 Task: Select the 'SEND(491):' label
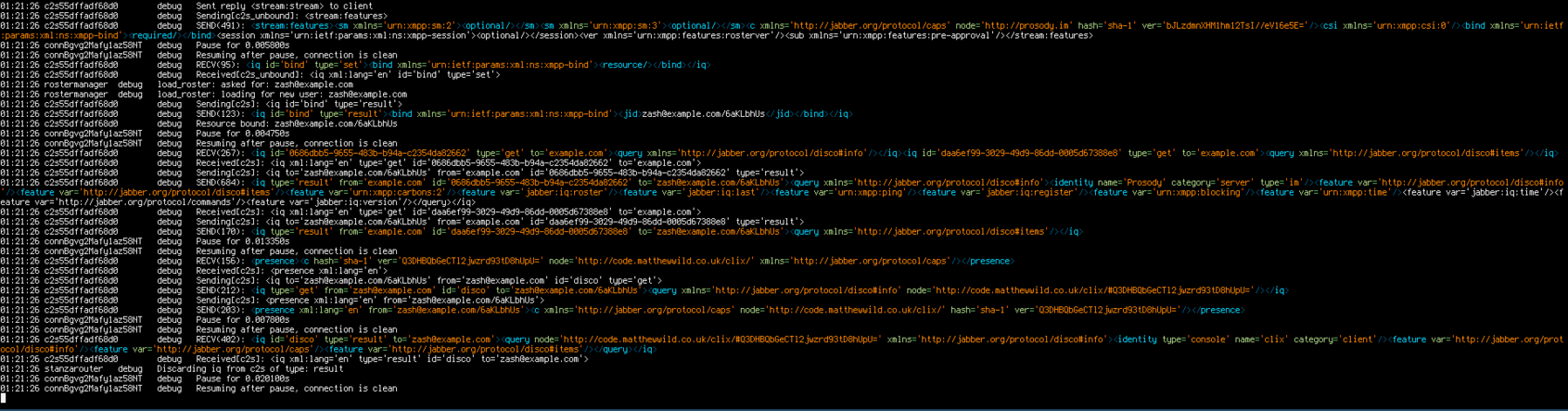221,26
